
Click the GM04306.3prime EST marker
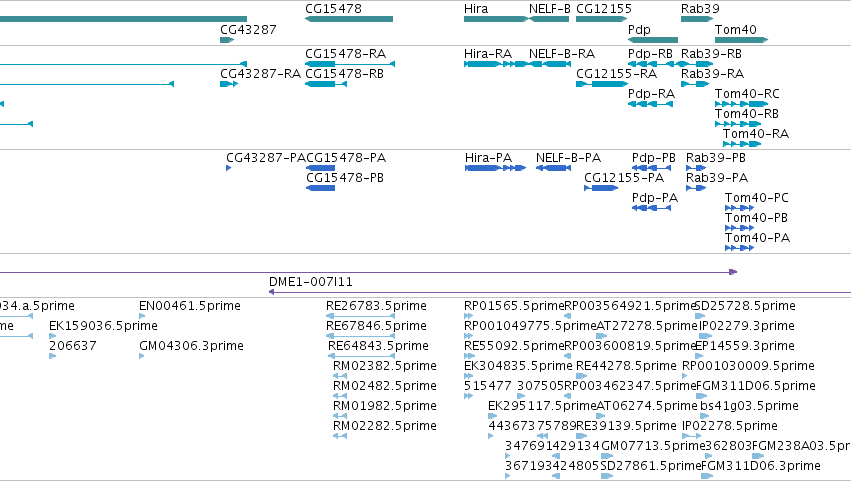pos(142,356)
